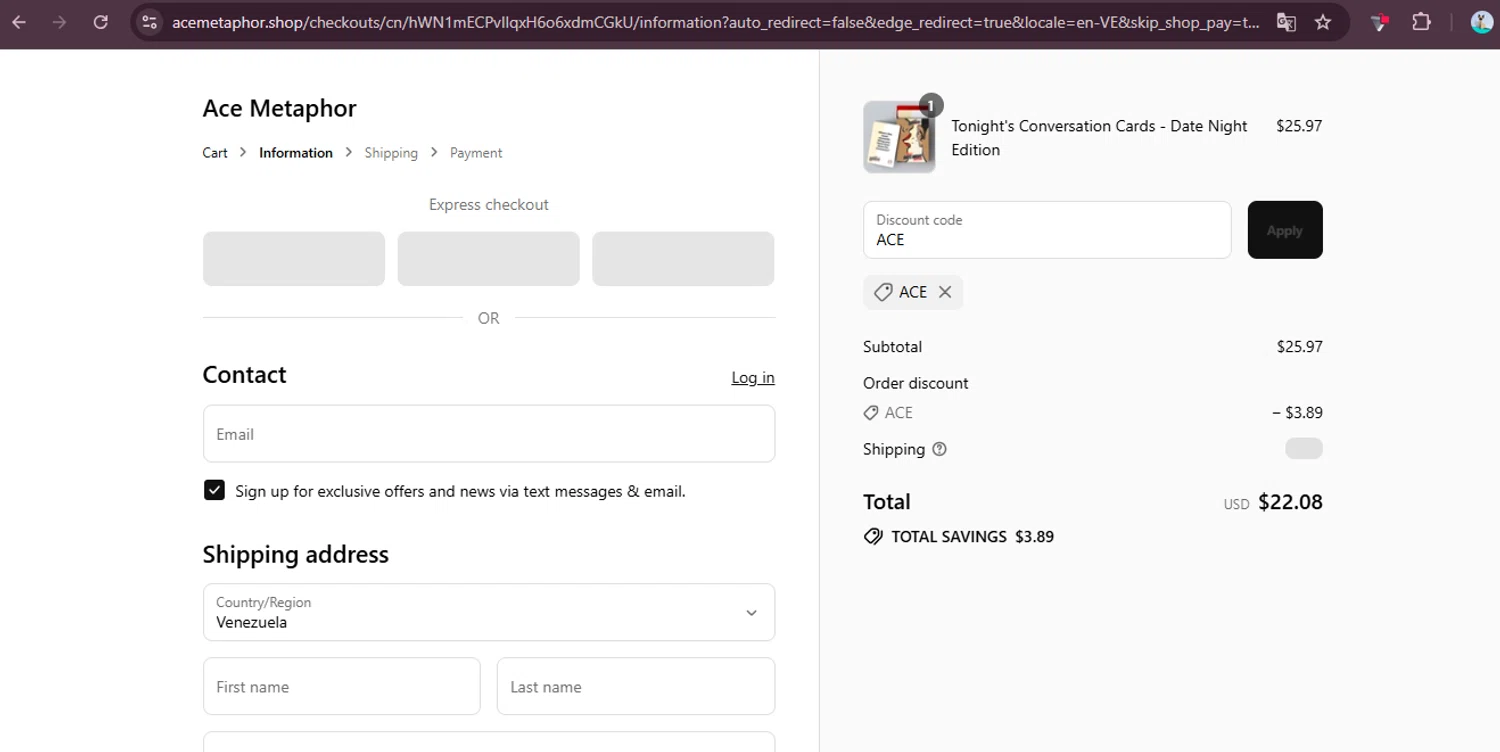1500x752 pixels.
Task: Click the browser address bar URL
Action: (x=715, y=22)
